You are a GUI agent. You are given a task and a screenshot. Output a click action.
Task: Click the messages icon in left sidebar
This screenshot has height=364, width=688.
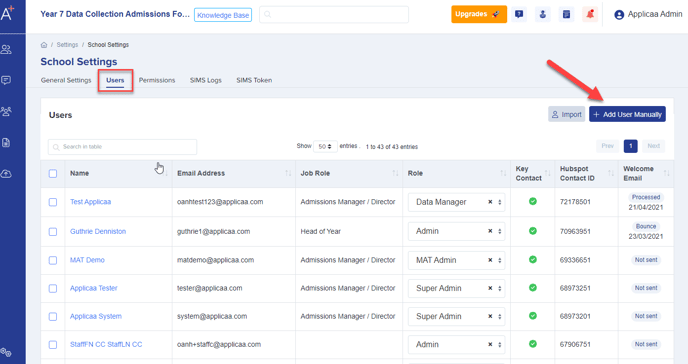point(6,80)
